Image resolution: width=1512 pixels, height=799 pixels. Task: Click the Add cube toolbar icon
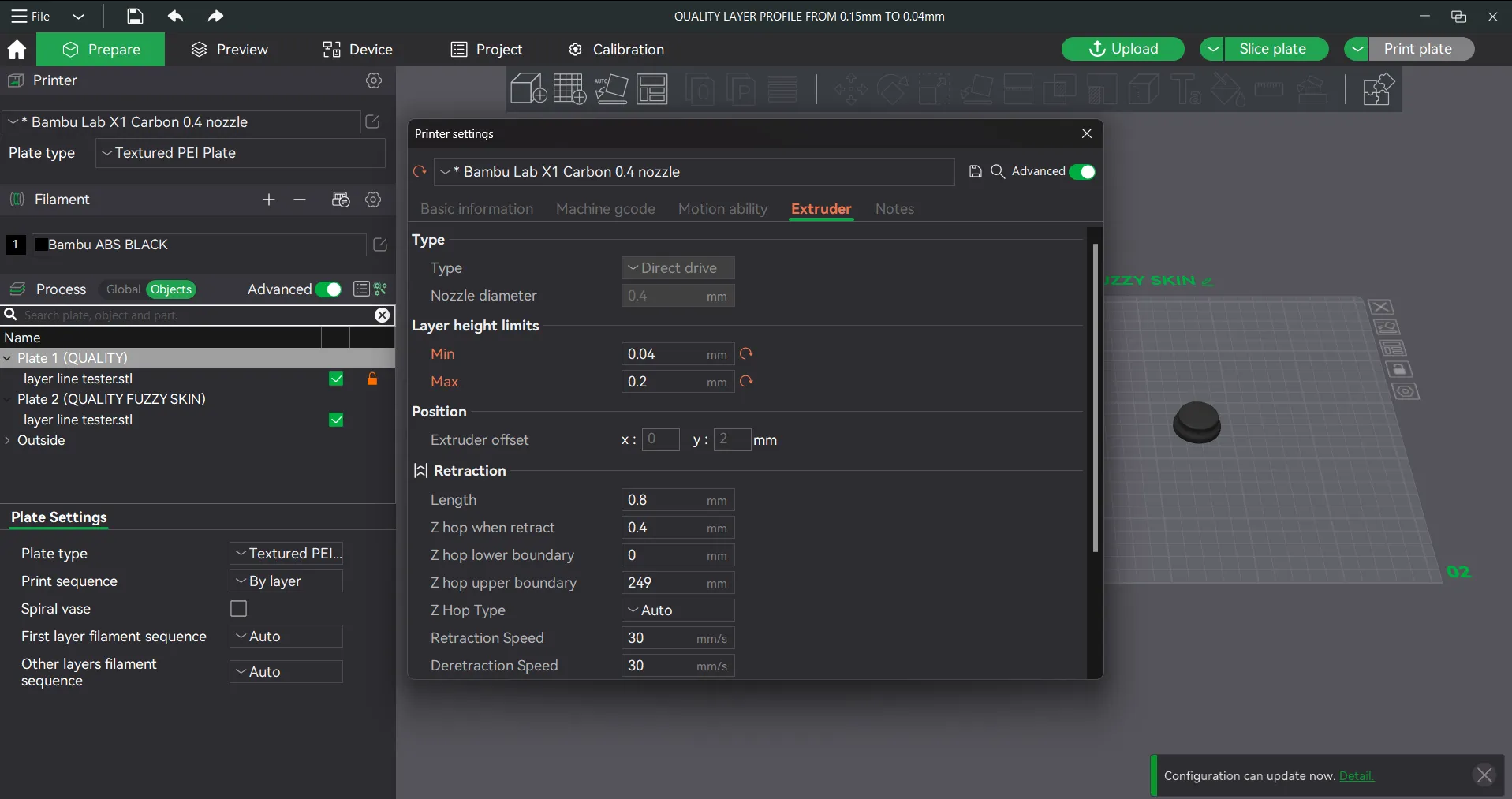[528, 88]
